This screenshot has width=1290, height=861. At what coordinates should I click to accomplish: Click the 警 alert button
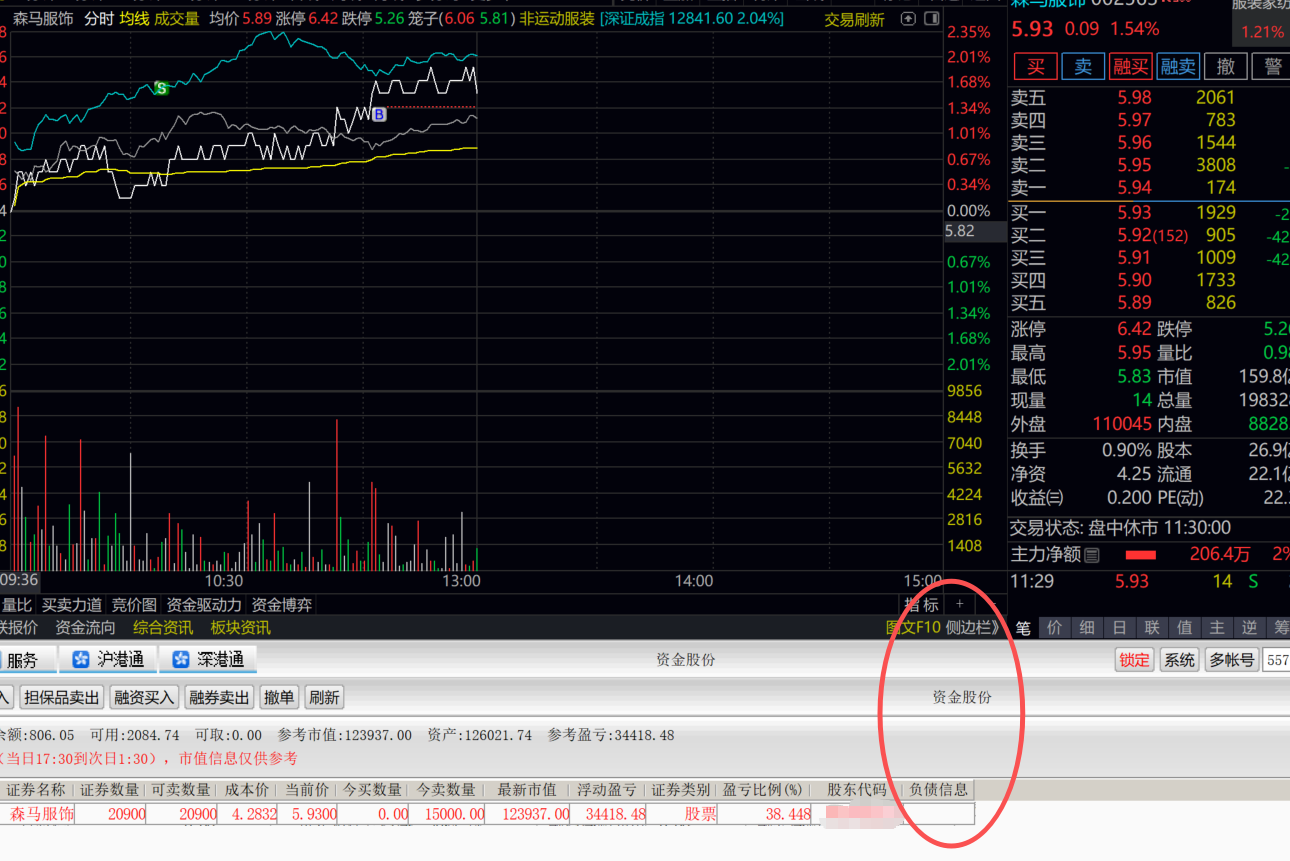1272,66
